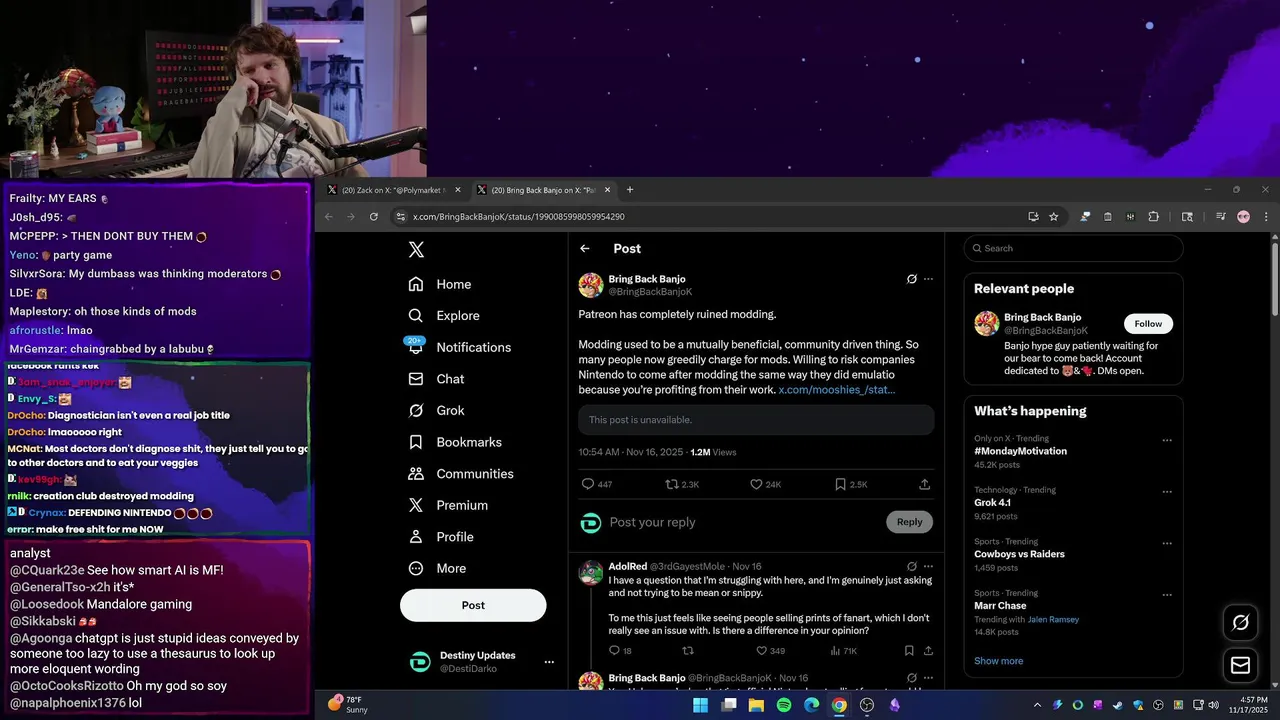The image size is (1280, 720).
Task: Open options for Cowboys vs Raiders trend
Action: (1167, 543)
